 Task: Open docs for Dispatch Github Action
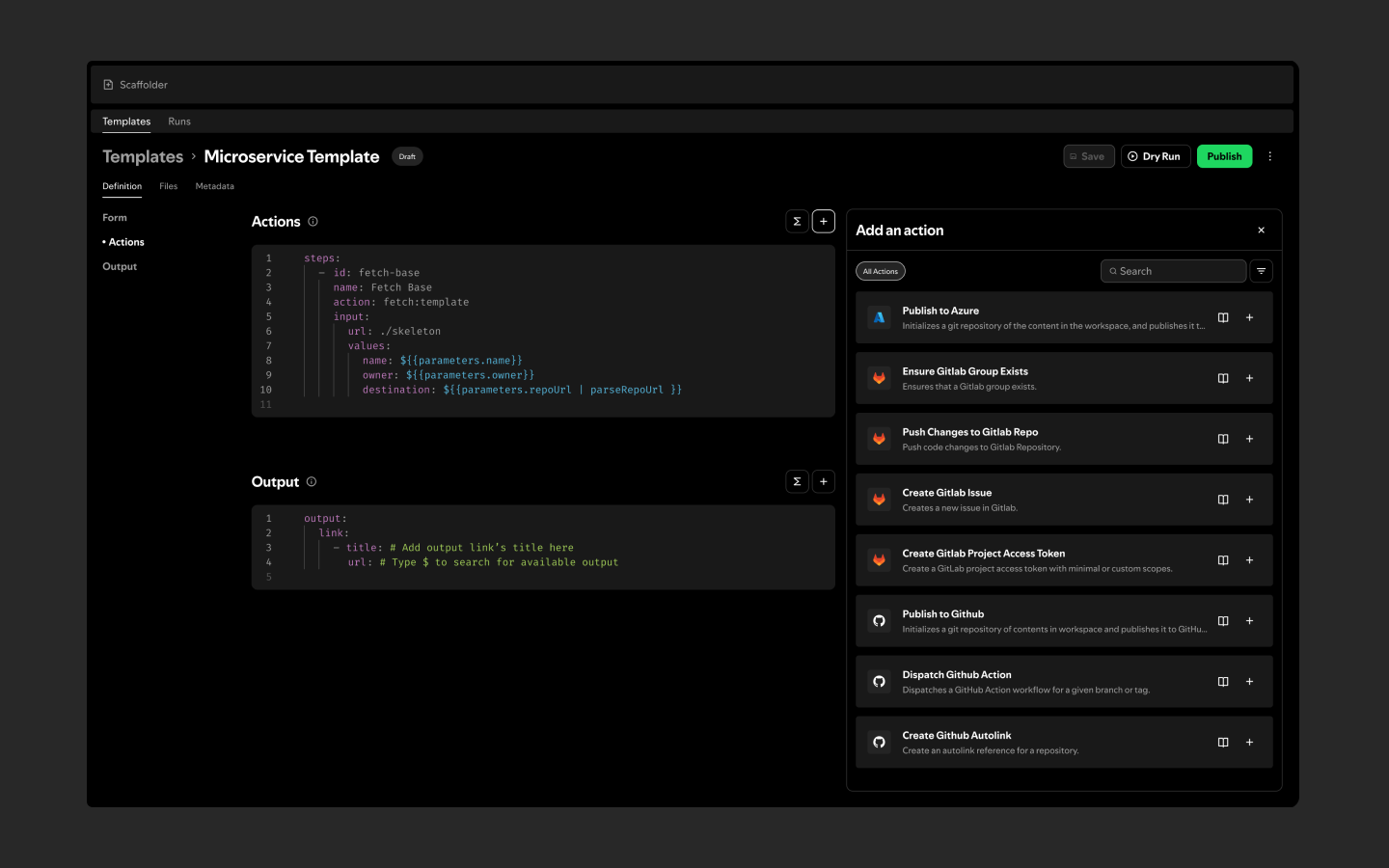tap(1223, 682)
